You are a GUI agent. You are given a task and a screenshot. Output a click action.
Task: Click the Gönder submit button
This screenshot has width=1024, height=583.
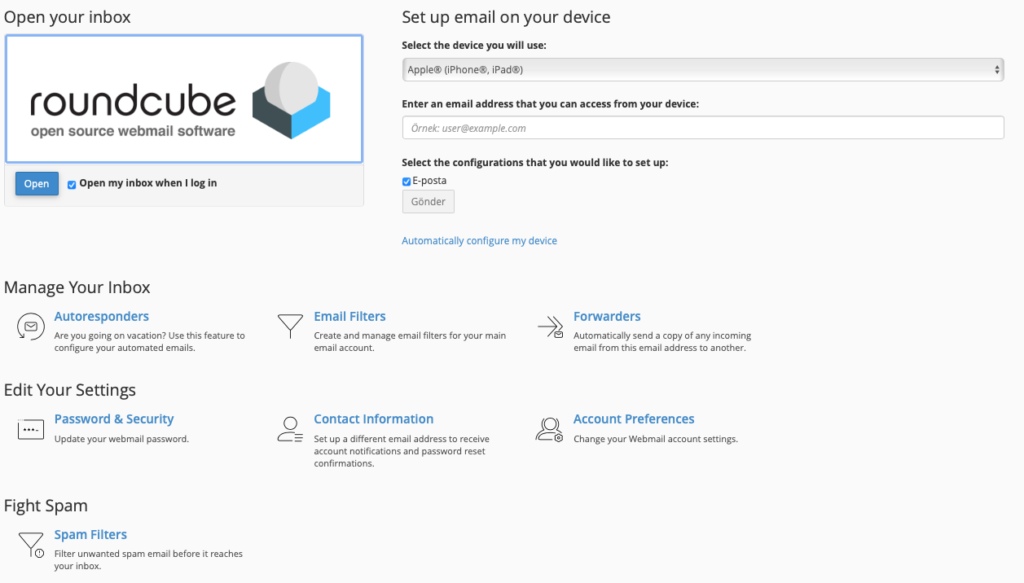[x=428, y=202]
